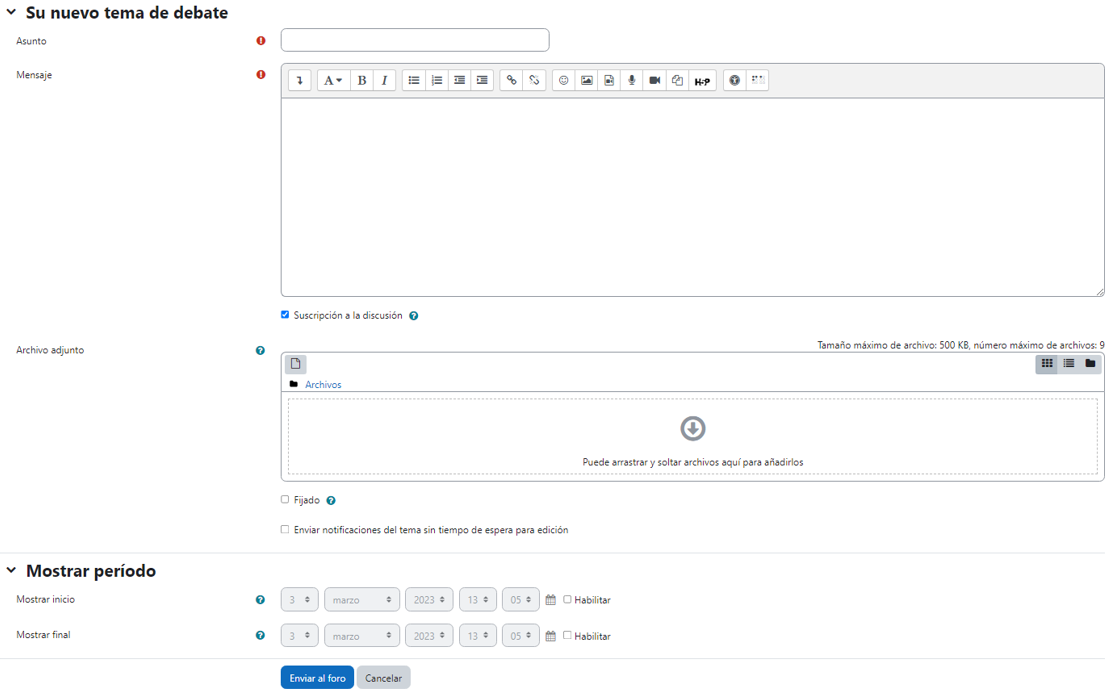Click the Enviar al foro button
Screen dimensions: 1111x694
(x=317, y=678)
